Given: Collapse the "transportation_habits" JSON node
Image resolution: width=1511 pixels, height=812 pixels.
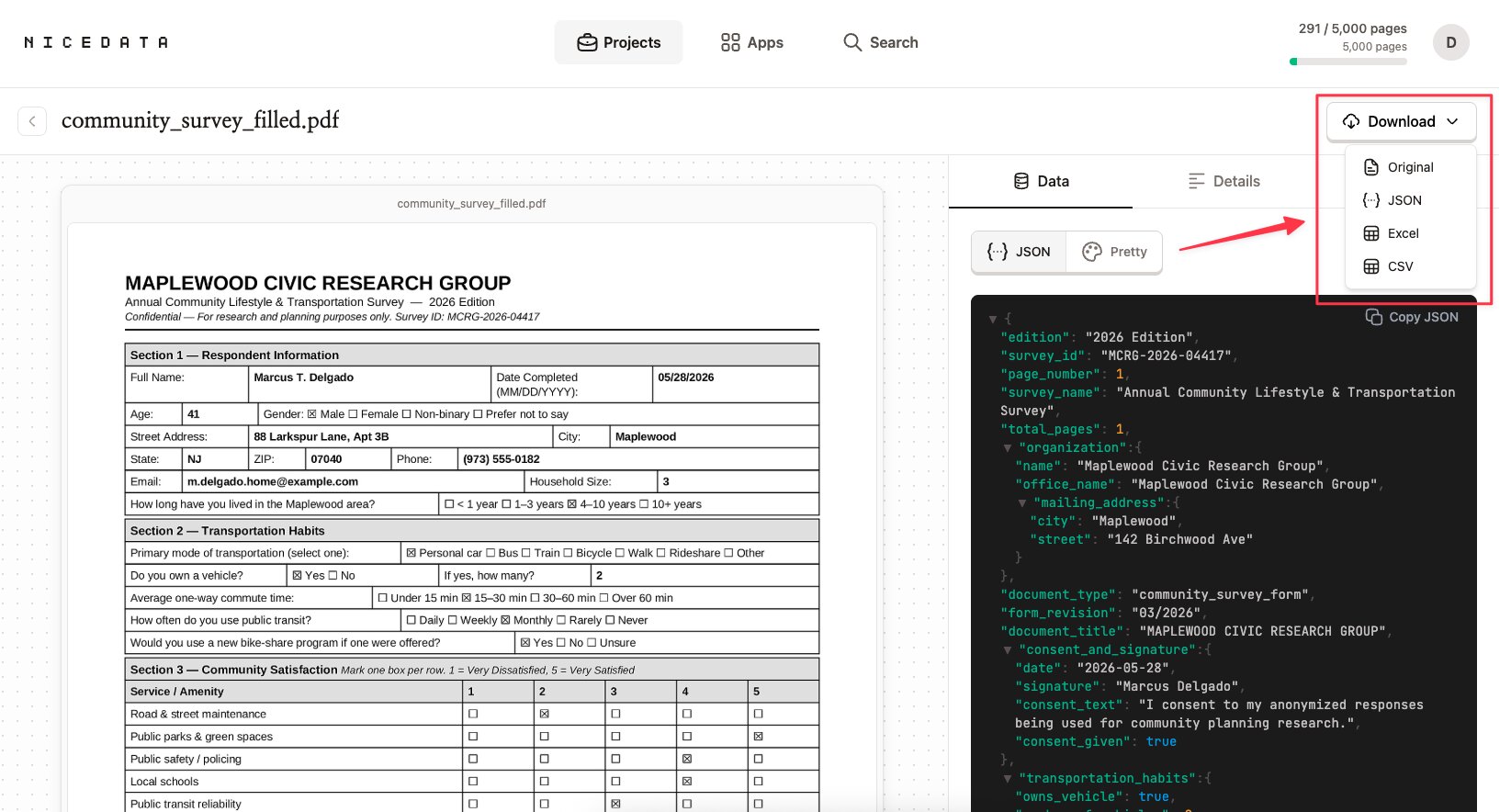Looking at the screenshot, I should pyautogui.click(x=1007, y=779).
